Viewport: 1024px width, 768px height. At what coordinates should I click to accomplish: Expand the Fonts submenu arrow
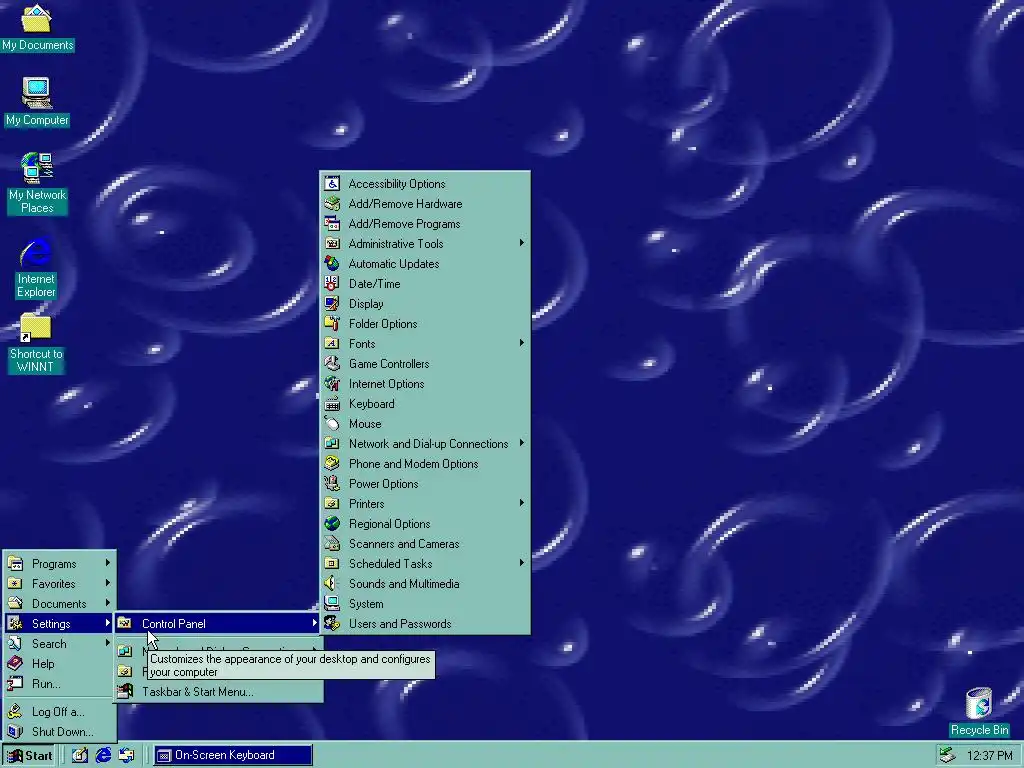521,343
